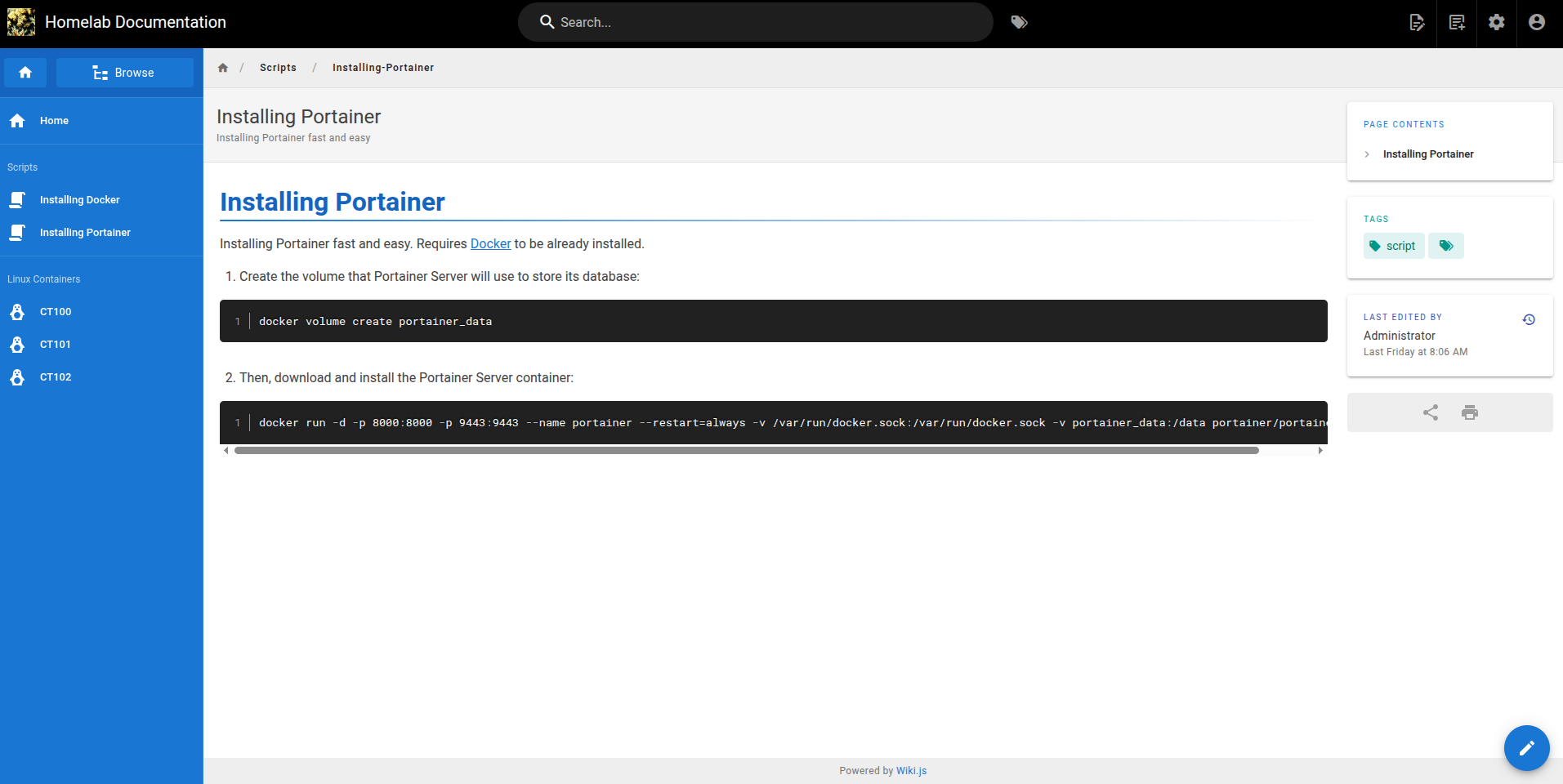This screenshot has width=1563, height=784.
Task: Open Installing Portainer sidebar entry
Action: tap(101, 233)
